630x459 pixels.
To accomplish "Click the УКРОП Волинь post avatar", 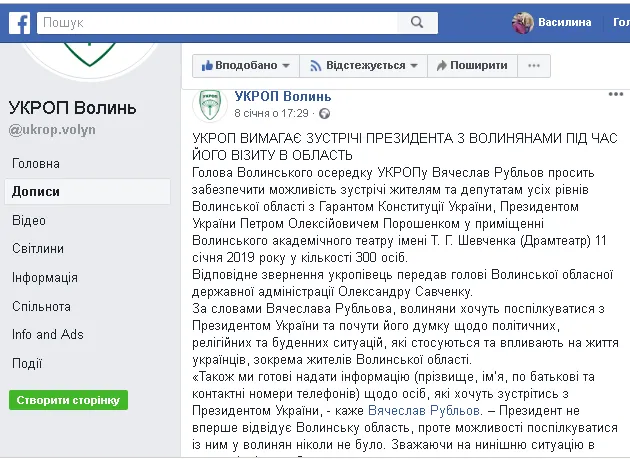I will click(x=210, y=105).
